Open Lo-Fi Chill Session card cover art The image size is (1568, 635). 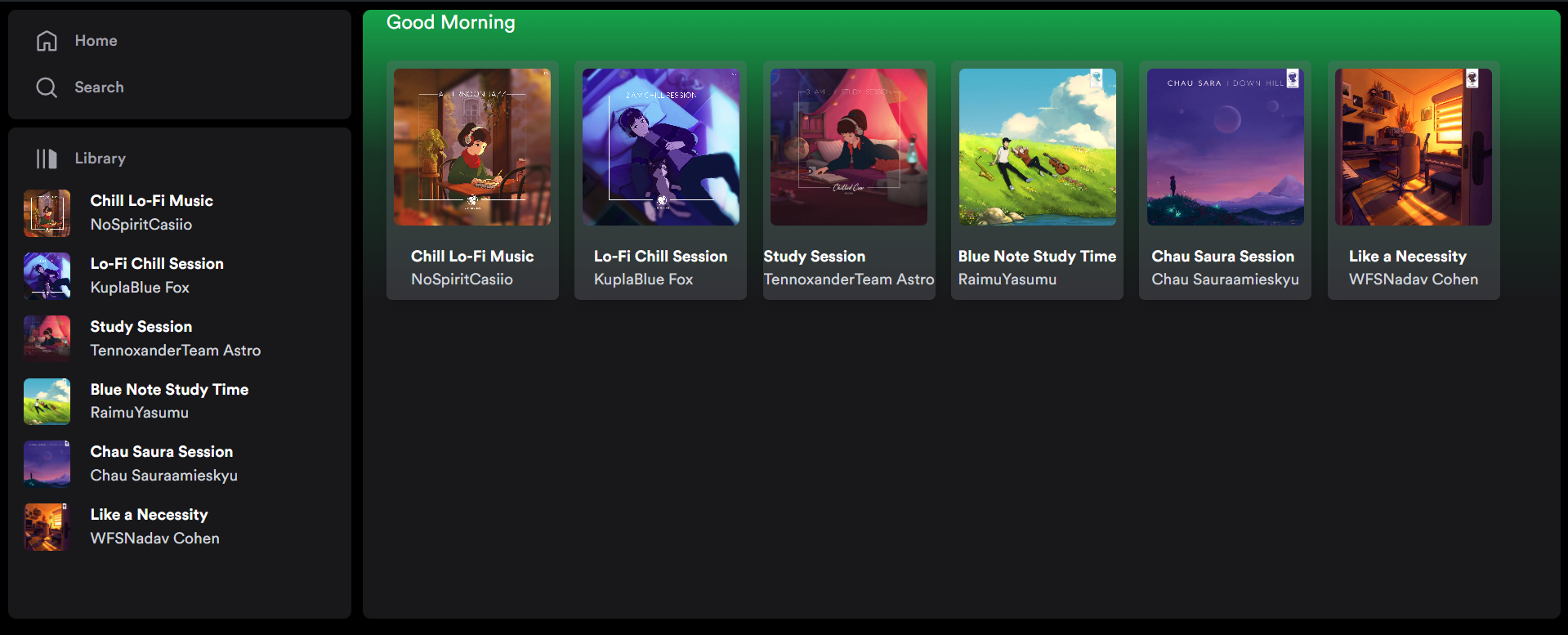[x=661, y=147]
